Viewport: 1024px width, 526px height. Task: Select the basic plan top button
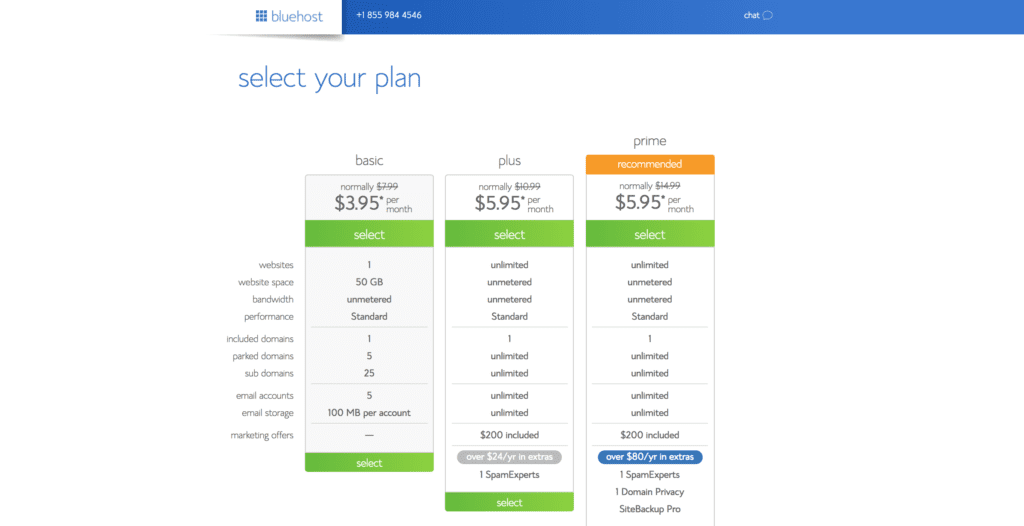(x=369, y=234)
